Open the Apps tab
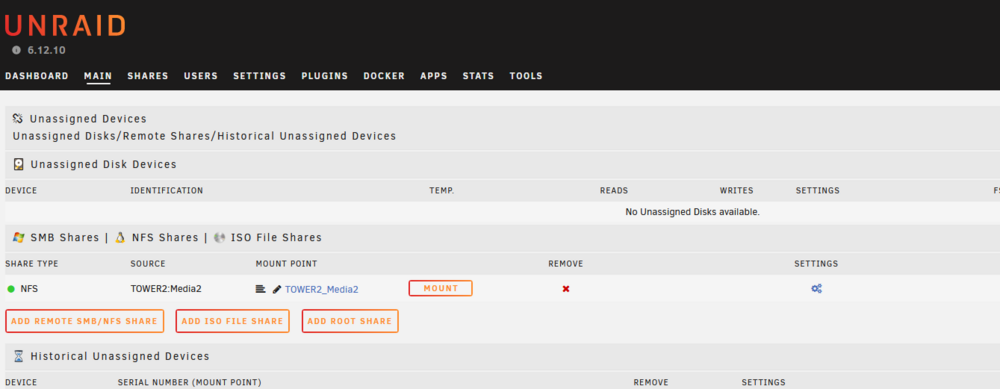 pos(434,76)
